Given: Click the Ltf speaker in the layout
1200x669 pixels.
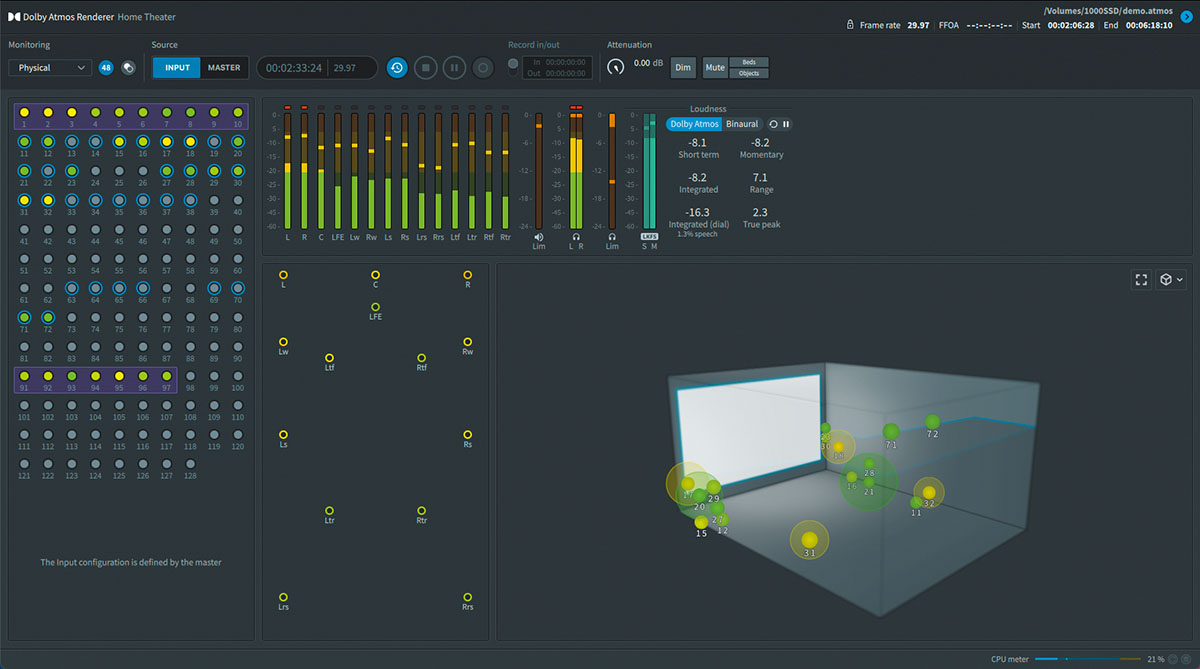Looking at the screenshot, I should click(329, 357).
